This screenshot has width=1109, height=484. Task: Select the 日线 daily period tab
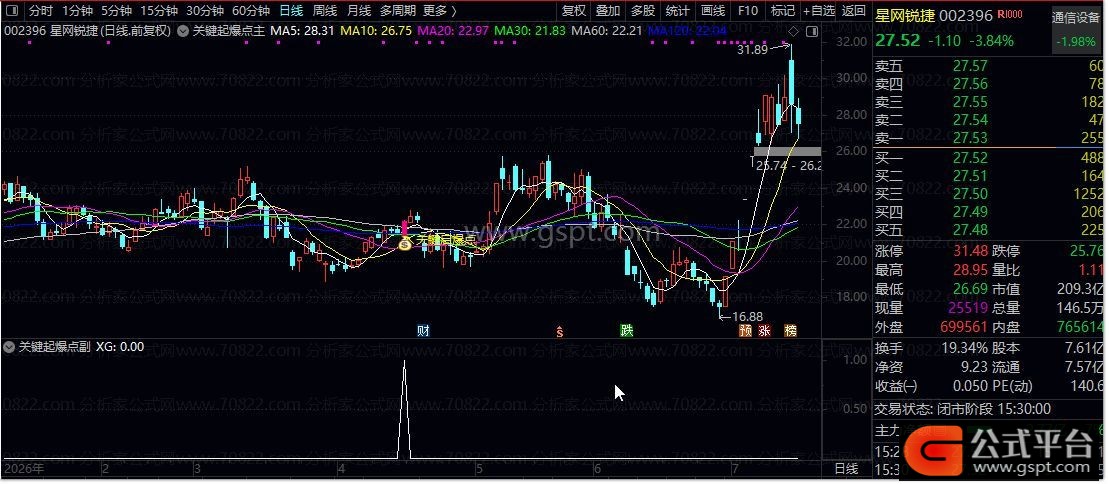coord(291,11)
